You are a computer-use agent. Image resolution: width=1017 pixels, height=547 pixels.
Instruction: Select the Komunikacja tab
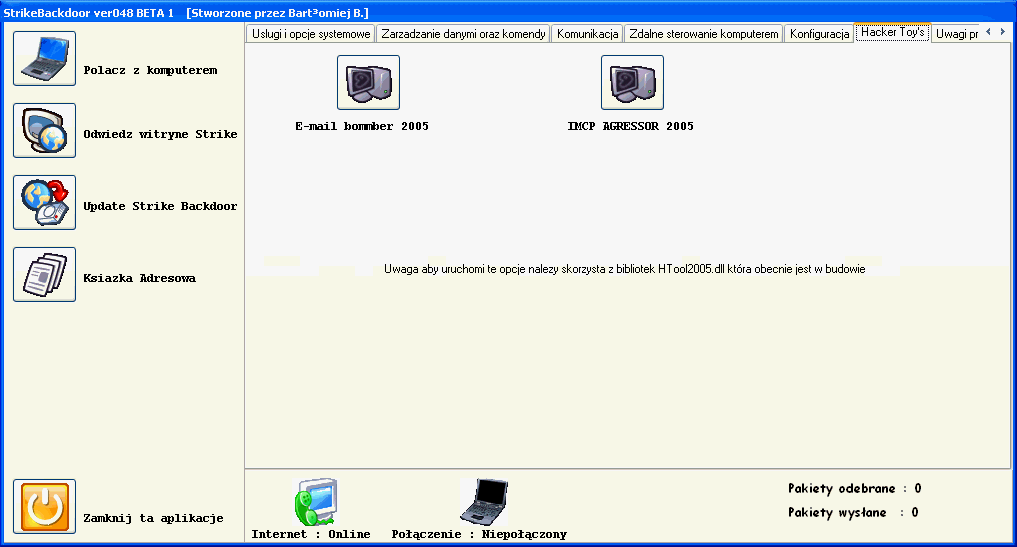tap(588, 34)
